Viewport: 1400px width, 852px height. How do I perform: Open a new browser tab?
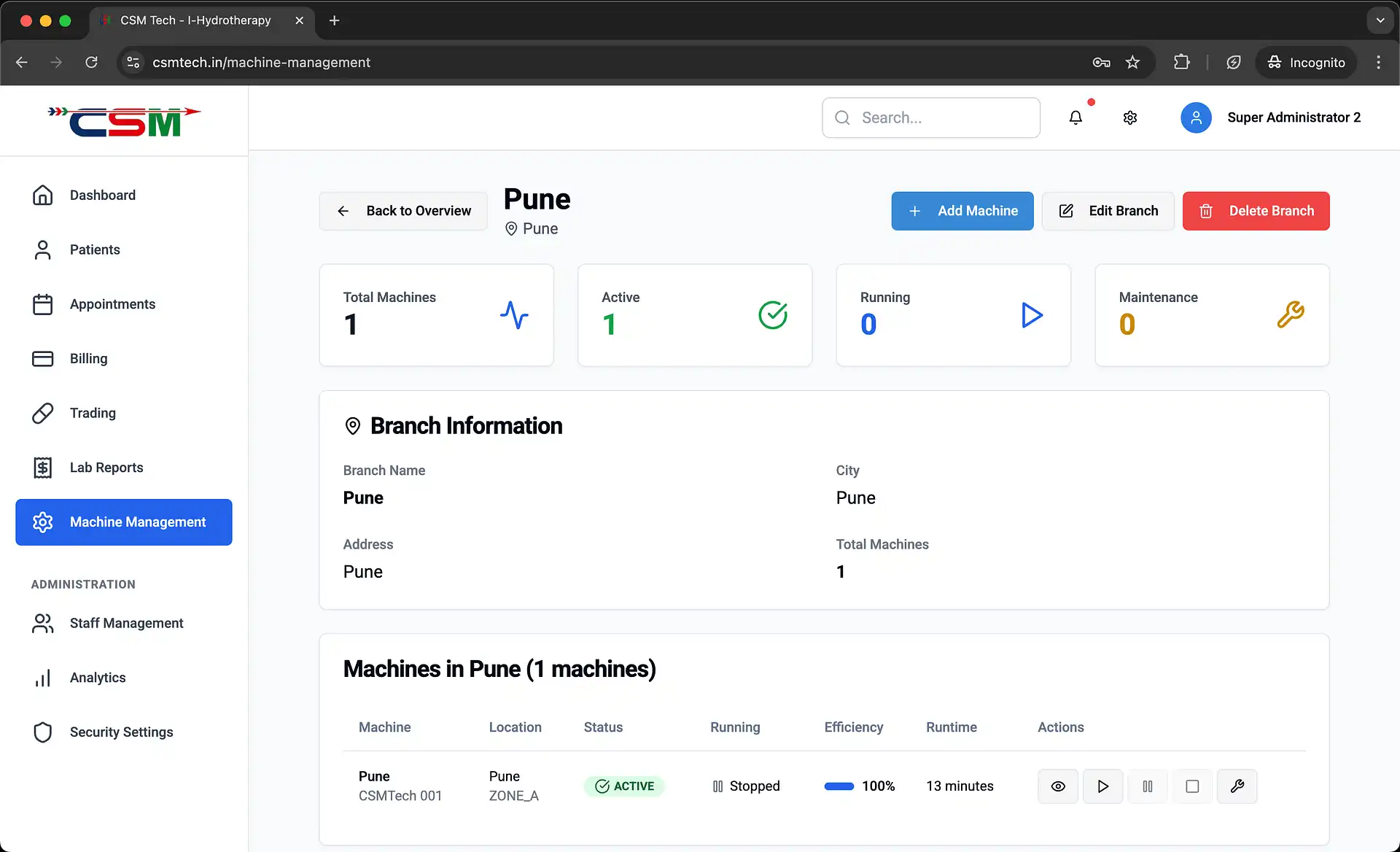click(x=335, y=20)
